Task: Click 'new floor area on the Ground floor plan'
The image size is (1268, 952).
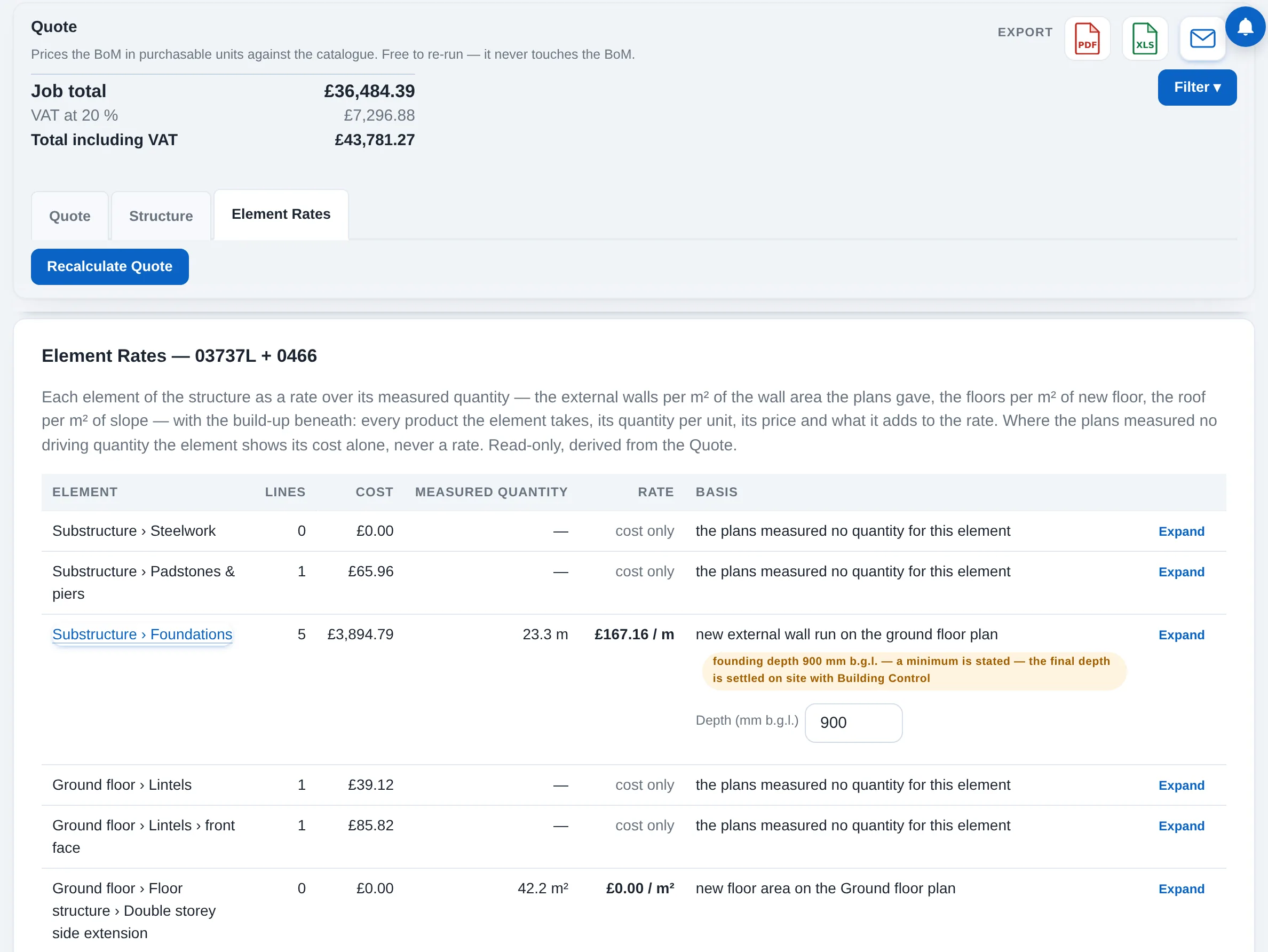Action: point(826,888)
